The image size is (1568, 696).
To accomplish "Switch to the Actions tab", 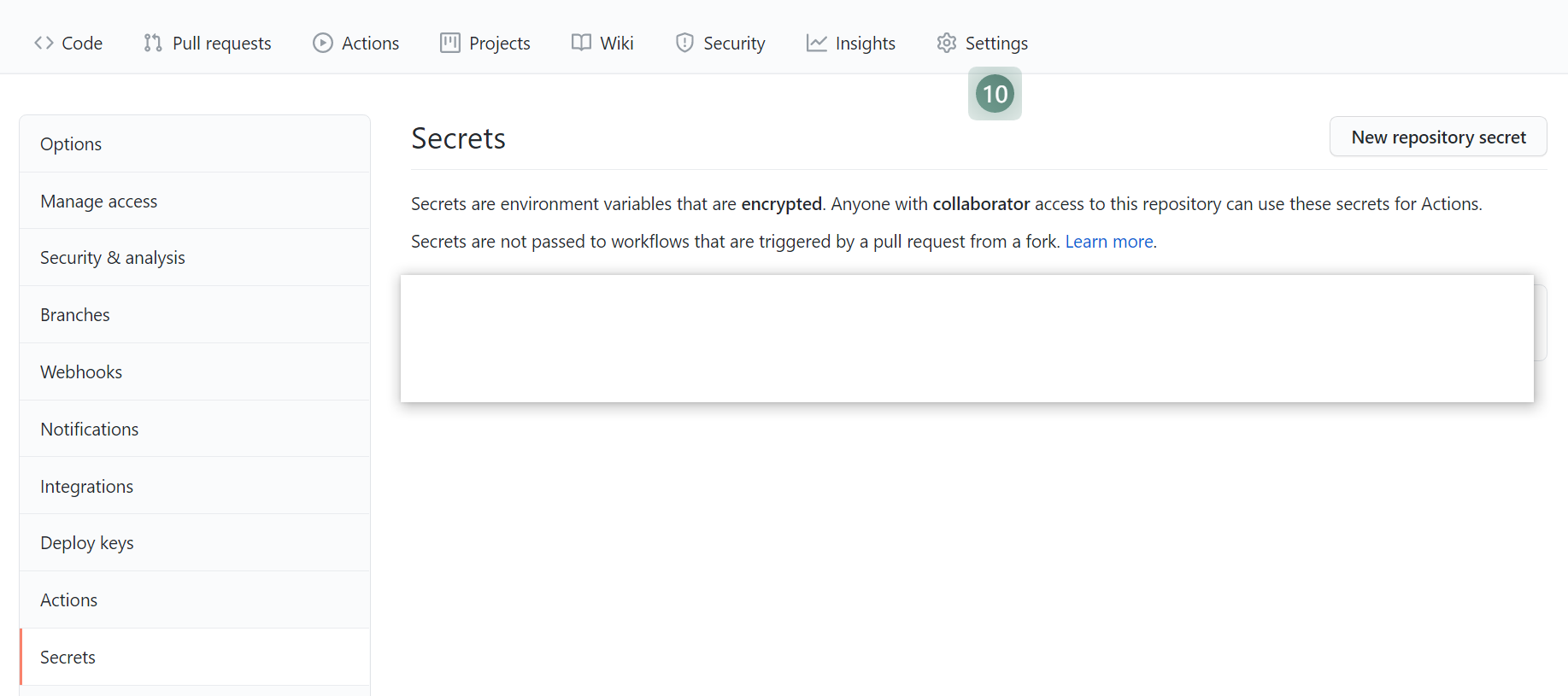I will 356,43.
